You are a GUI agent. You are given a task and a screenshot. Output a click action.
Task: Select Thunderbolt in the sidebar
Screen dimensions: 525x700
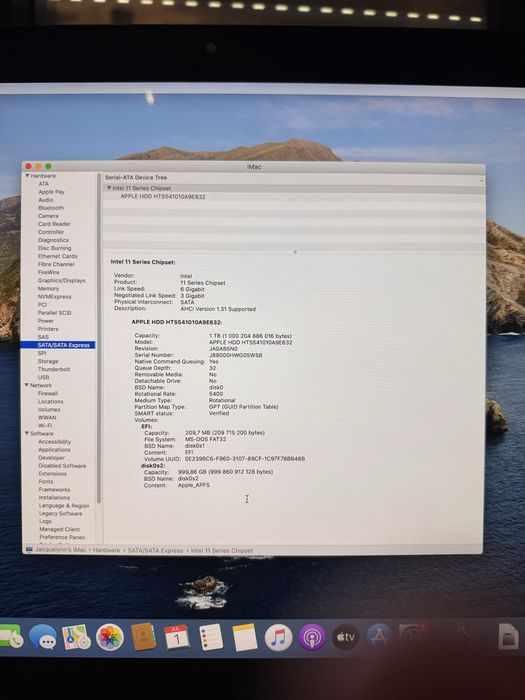(x=54, y=369)
